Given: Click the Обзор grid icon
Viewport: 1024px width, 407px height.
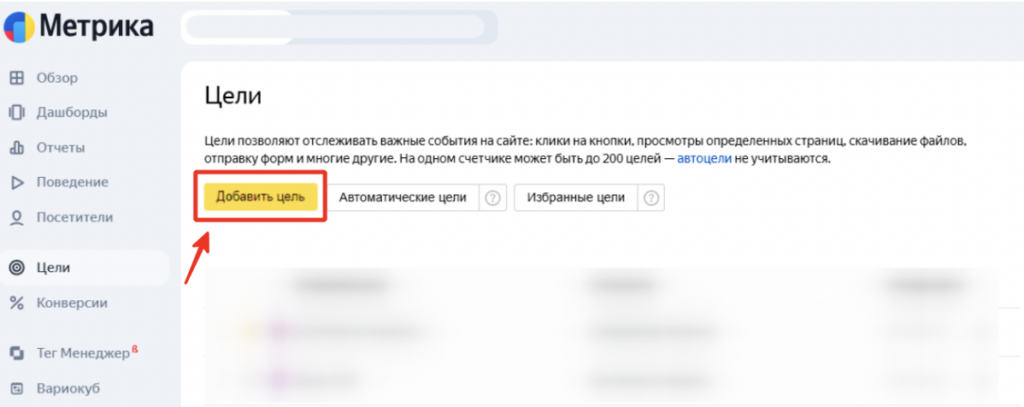Looking at the screenshot, I should pyautogui.click(x=17, y=78).
